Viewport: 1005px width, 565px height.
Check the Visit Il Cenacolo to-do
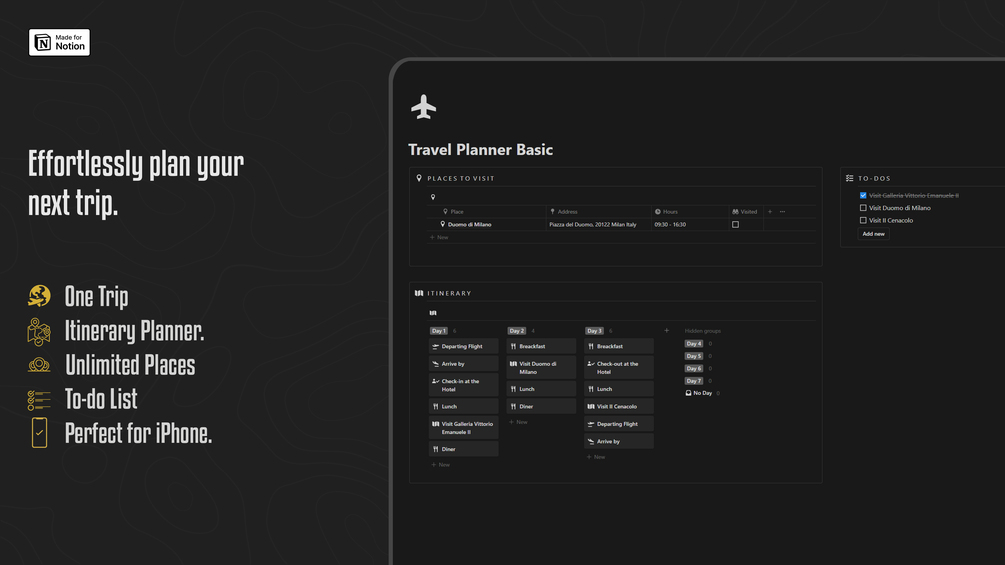point(863,220)
